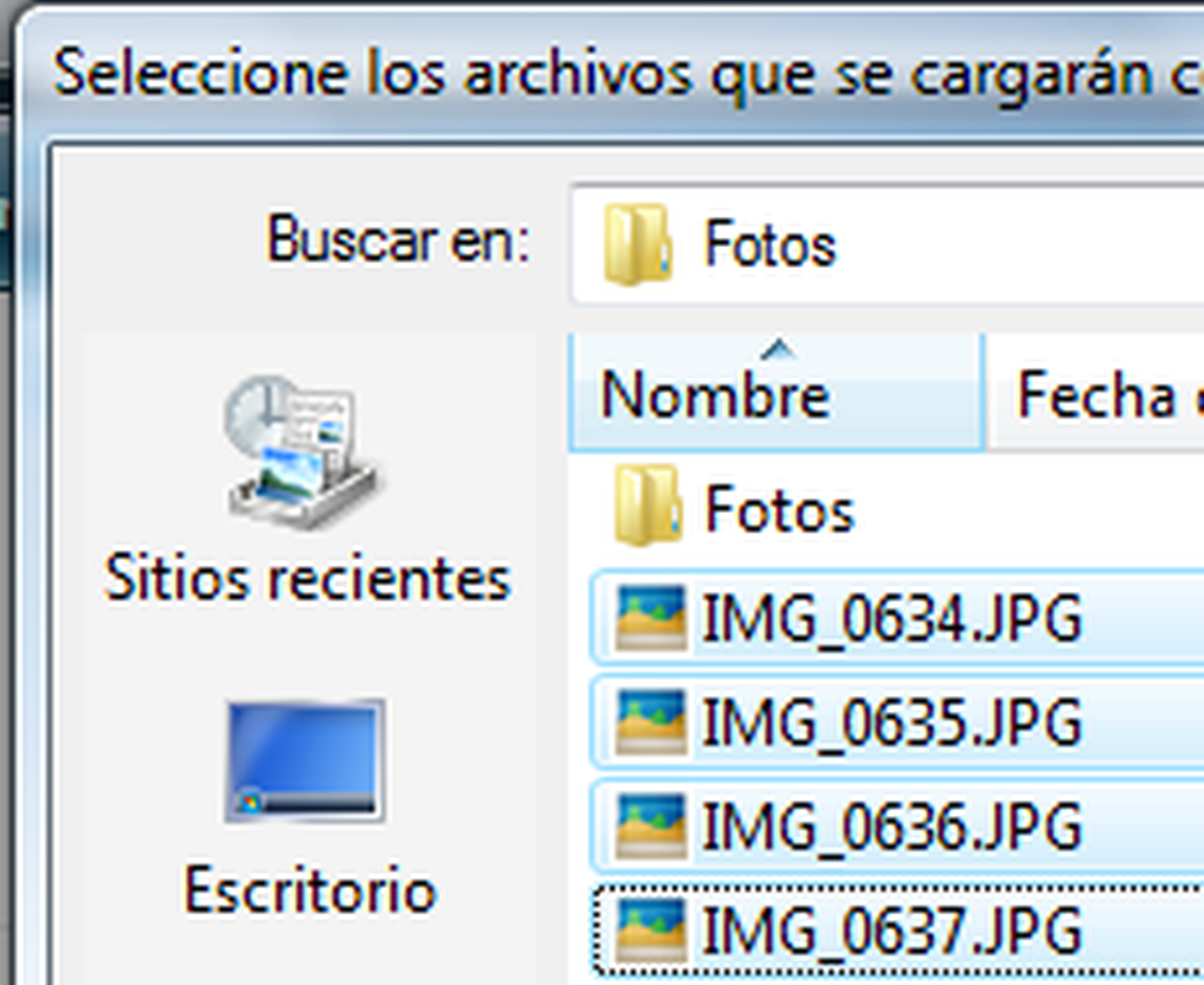Sort by the Fecha column header
This screenshot has height=985, width=1204.
pos(1095,393)
